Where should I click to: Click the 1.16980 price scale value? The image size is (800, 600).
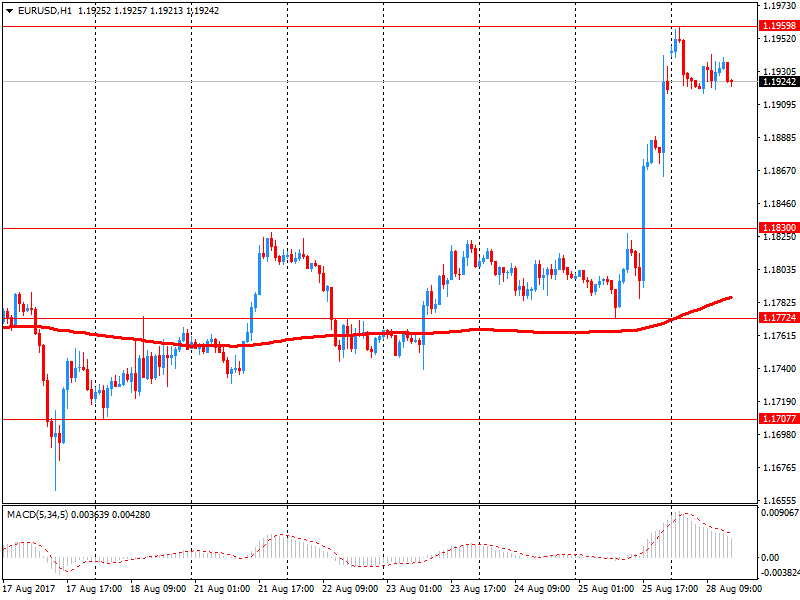pyautogui.click(x=780, y=435)
